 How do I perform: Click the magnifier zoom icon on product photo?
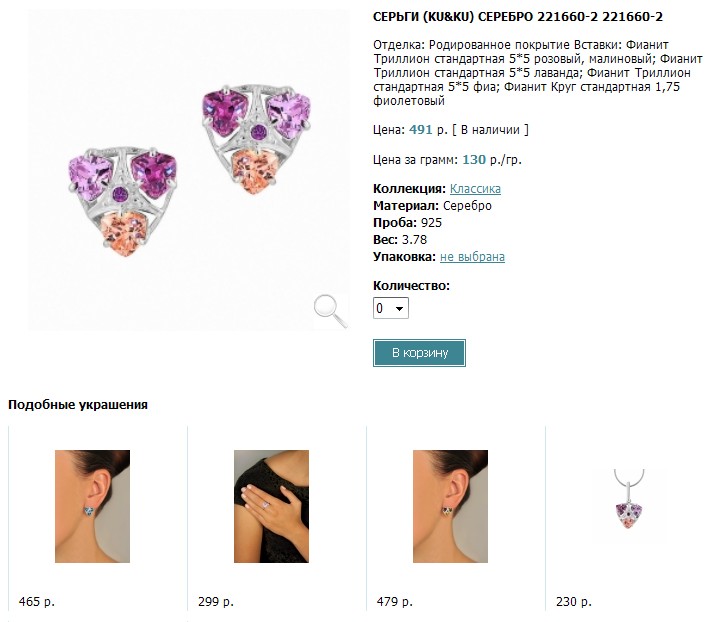[330, 311]
